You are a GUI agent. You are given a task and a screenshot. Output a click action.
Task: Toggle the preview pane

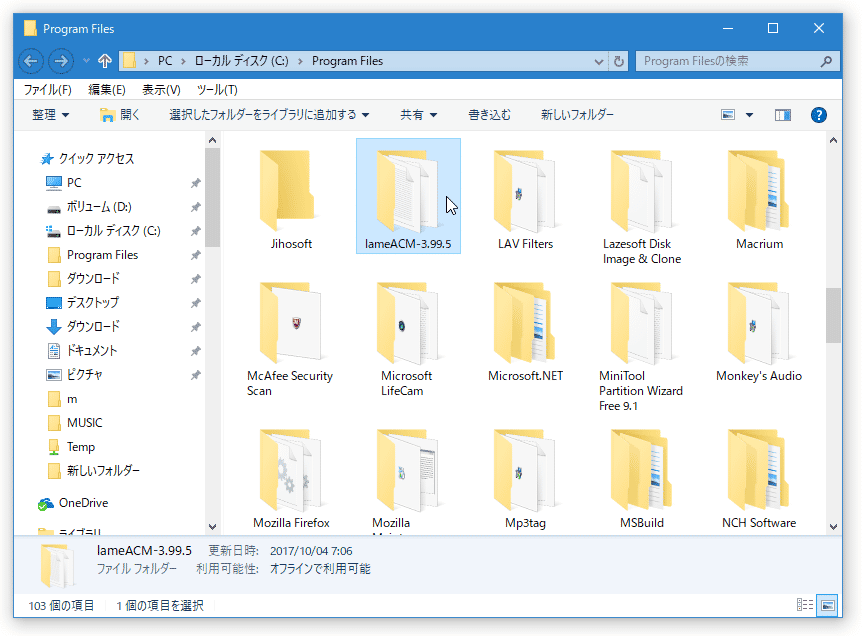(783, 115)
